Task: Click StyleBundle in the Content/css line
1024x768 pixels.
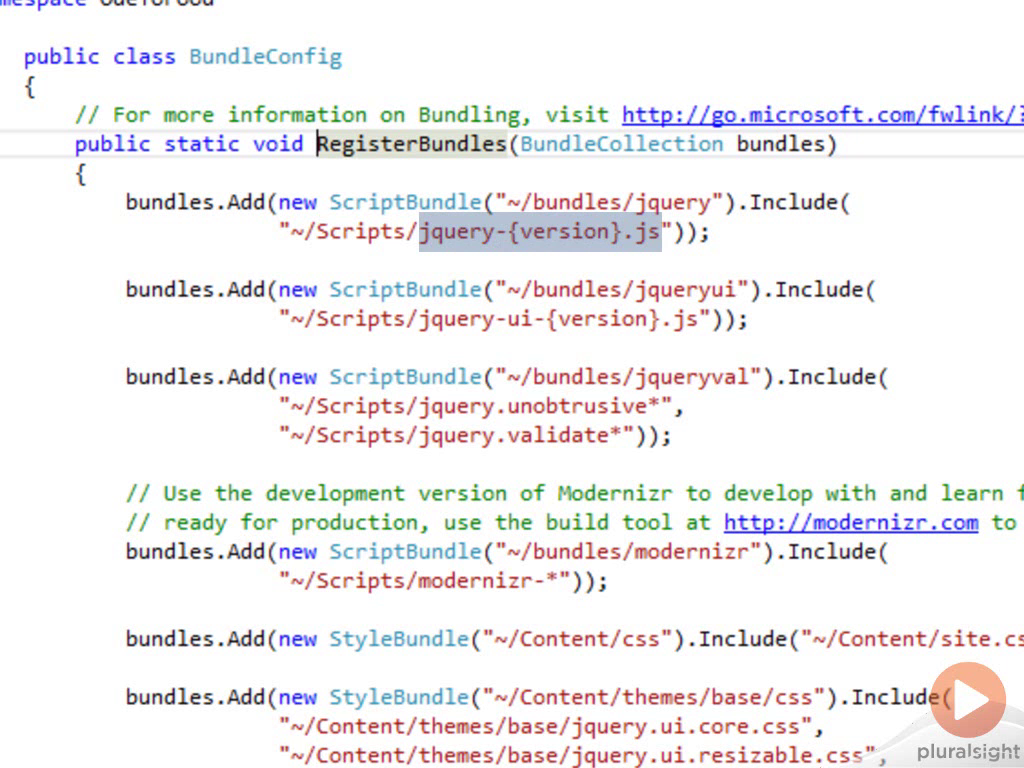Action: coord(399,639)
